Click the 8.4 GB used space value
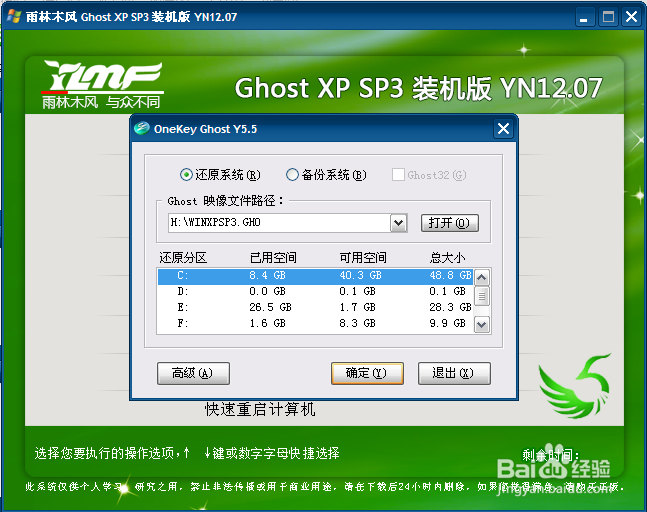Viewport: 647px width, 512px height. (268, 276)
